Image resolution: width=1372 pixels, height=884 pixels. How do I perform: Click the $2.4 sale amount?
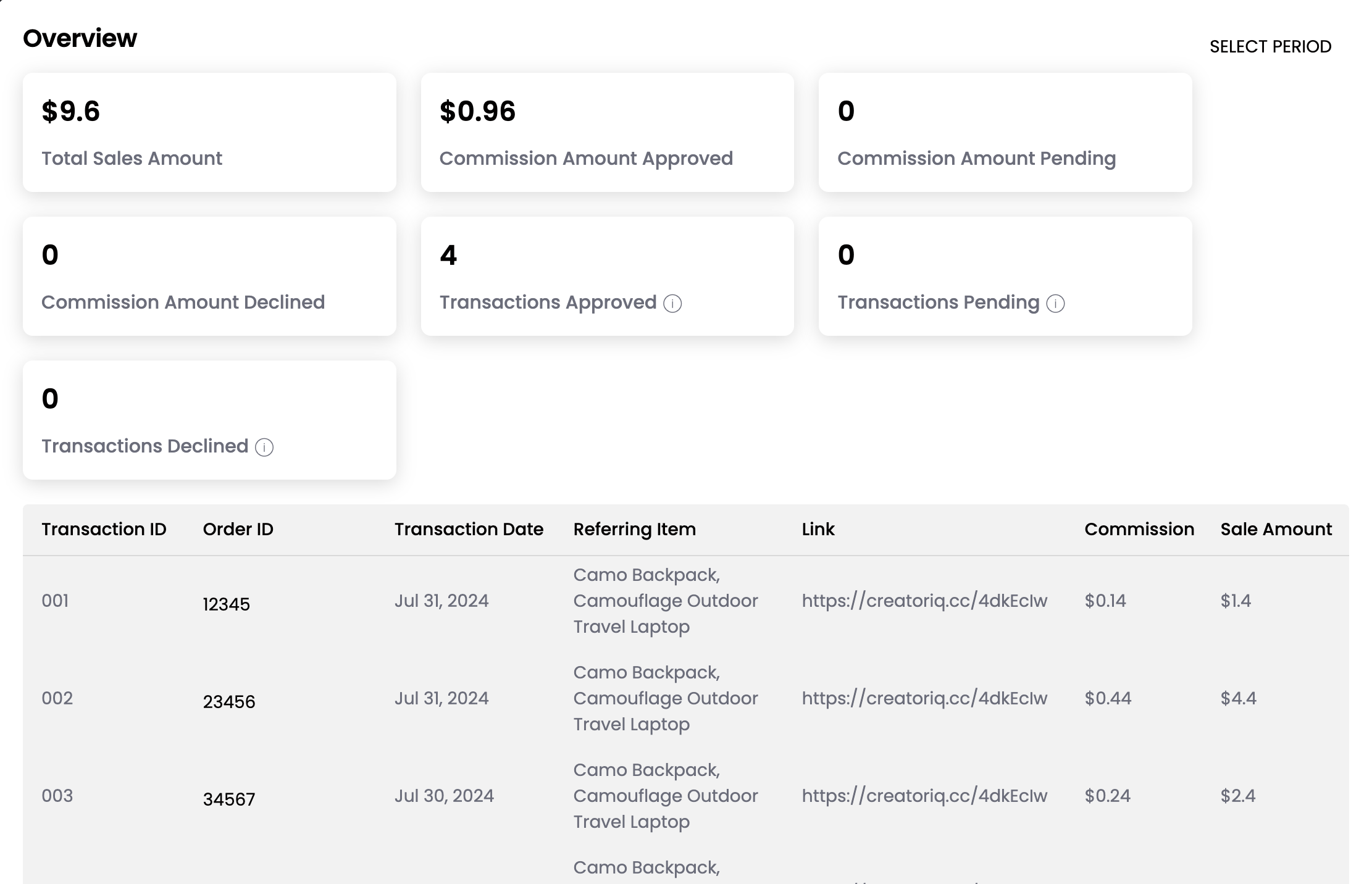coord(1238,796)
